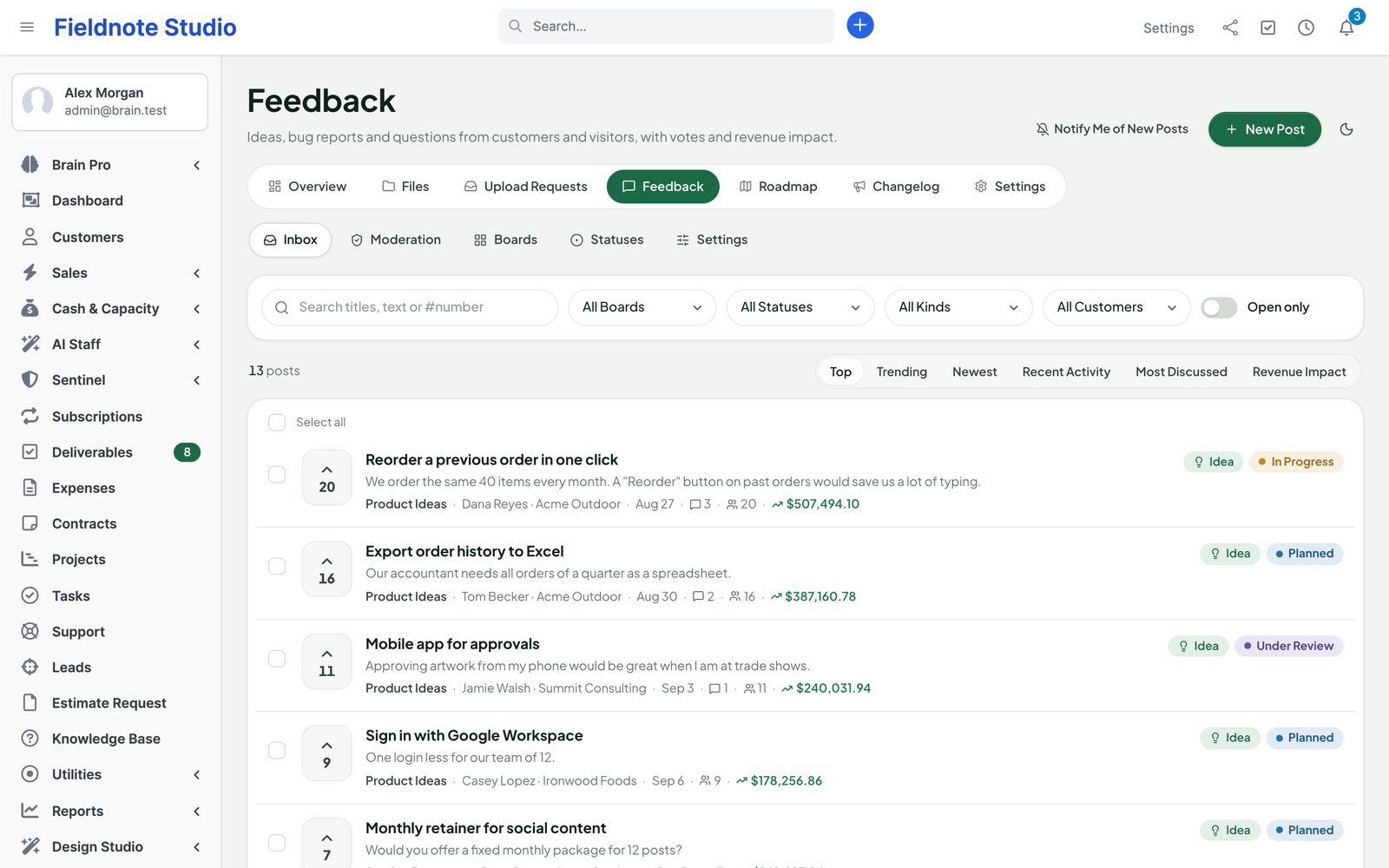
Task: Open the All Boards dropdown
Action: coord(642,307)
